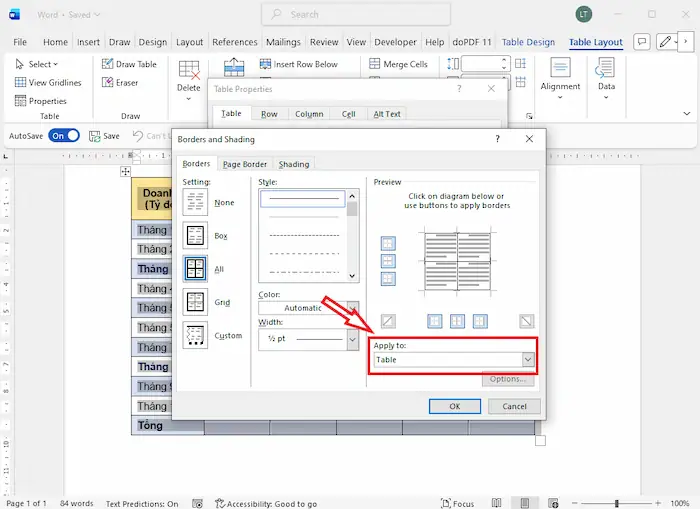Image resolution: width=700 pixels, height=509 pixels.
Task: Expand the border Width dropdown
Action: pyautogui.click(x=352, y=340)
